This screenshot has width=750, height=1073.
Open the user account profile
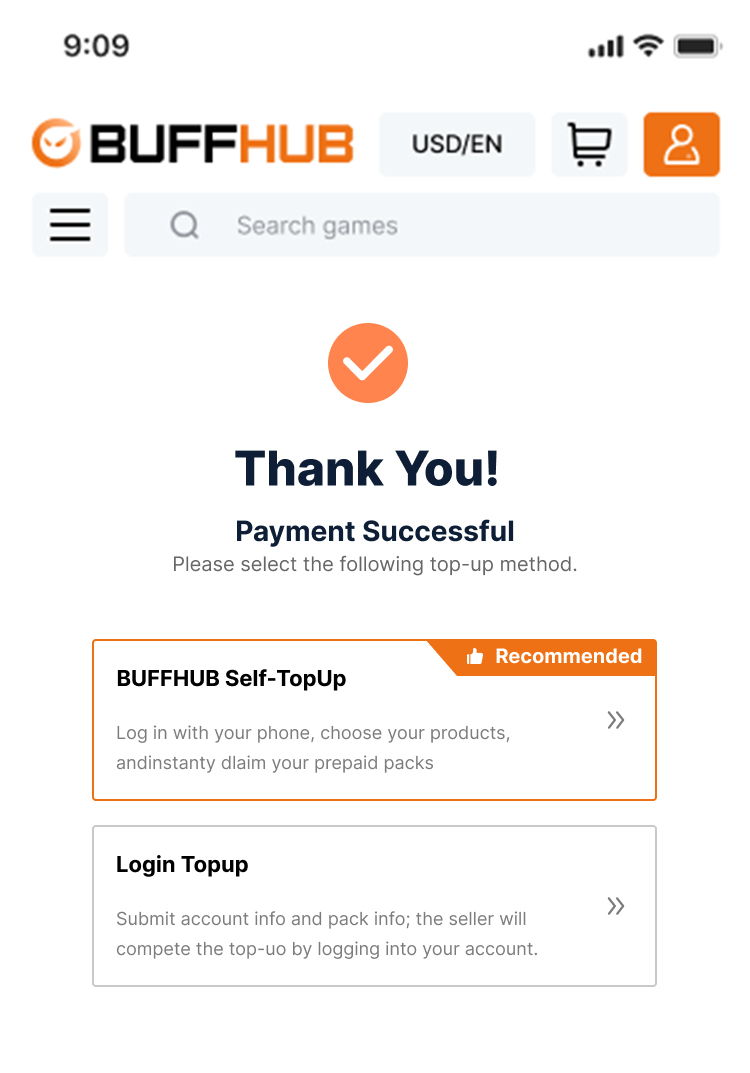pos(681,144)
